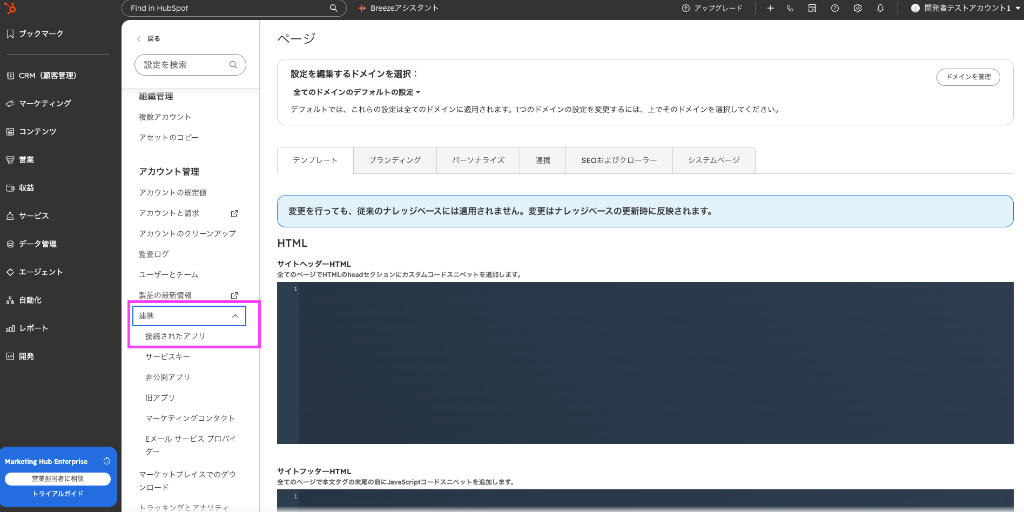This screenshot has height=512, width=1024.
Task: Switch to the SEOおよびクローラー tab
Action: coord(618,160)
